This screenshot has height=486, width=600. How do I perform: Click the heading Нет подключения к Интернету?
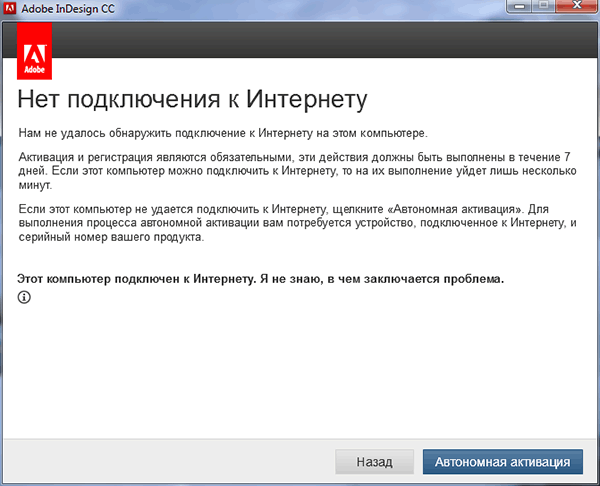coord(192,100)
